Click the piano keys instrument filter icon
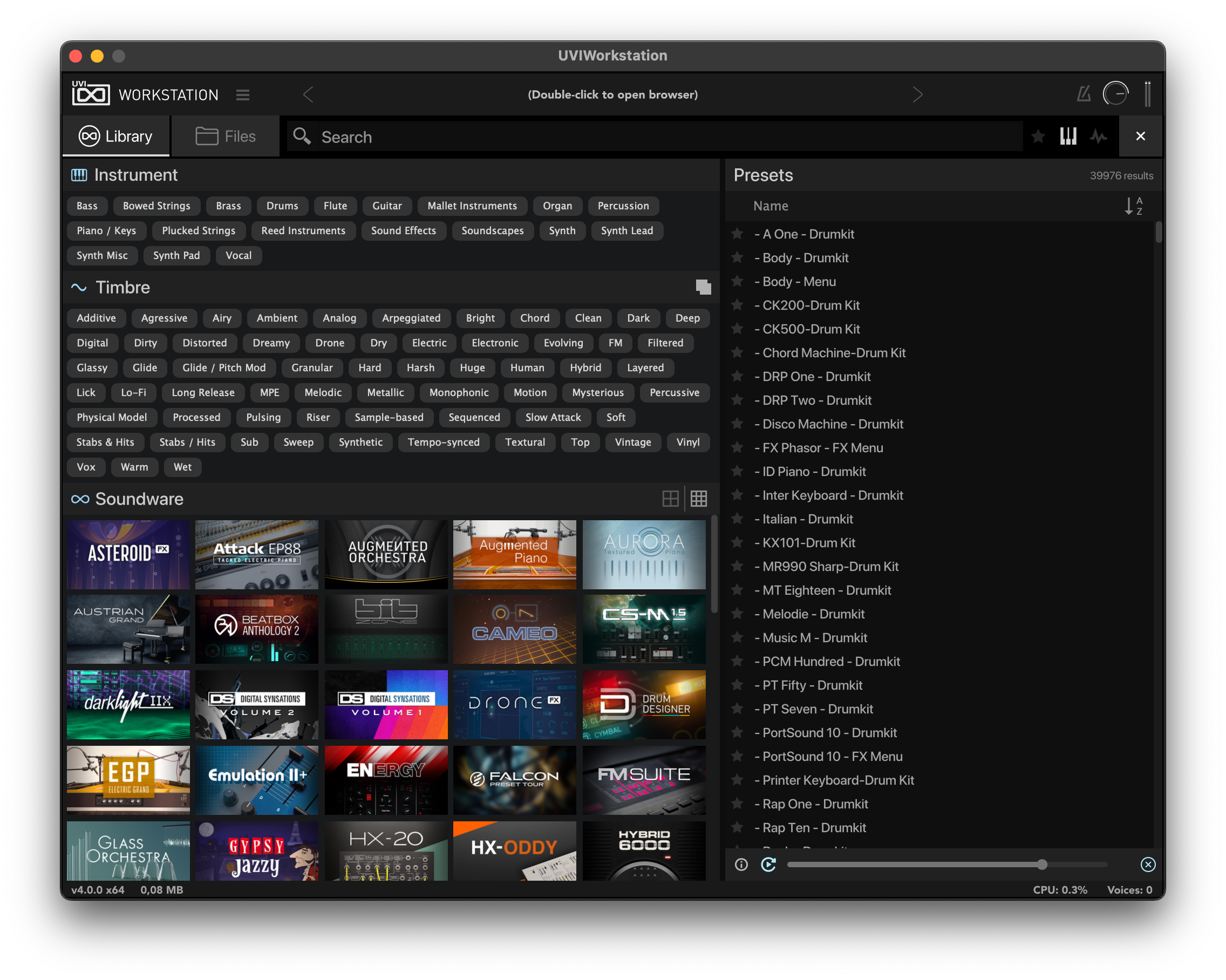This screenshot has width=1226, height=980. [x=1068, y=137]
